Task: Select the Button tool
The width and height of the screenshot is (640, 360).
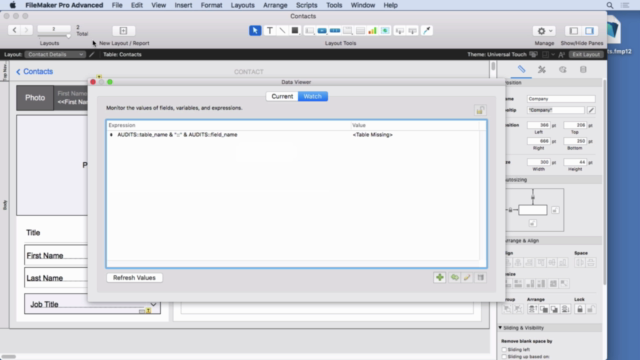Action: [x=322, y=31]
